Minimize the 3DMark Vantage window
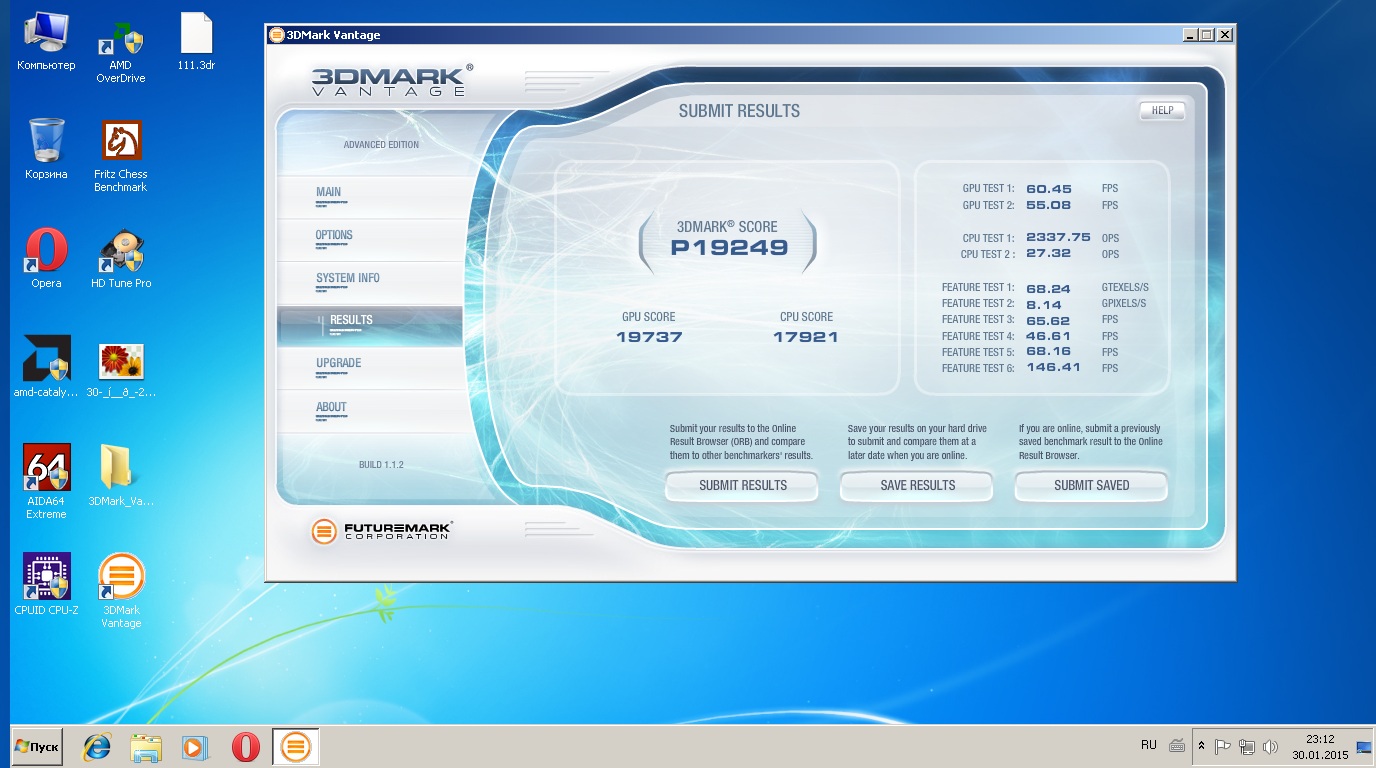Viewport: 1376px width, 768px height. click(x=1190, y=35)
